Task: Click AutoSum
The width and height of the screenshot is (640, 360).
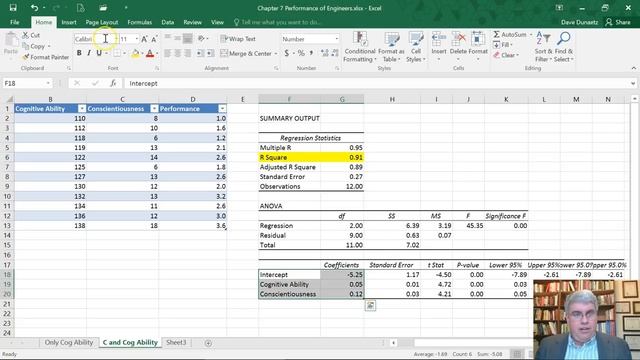Action: [x=509, y=35]
